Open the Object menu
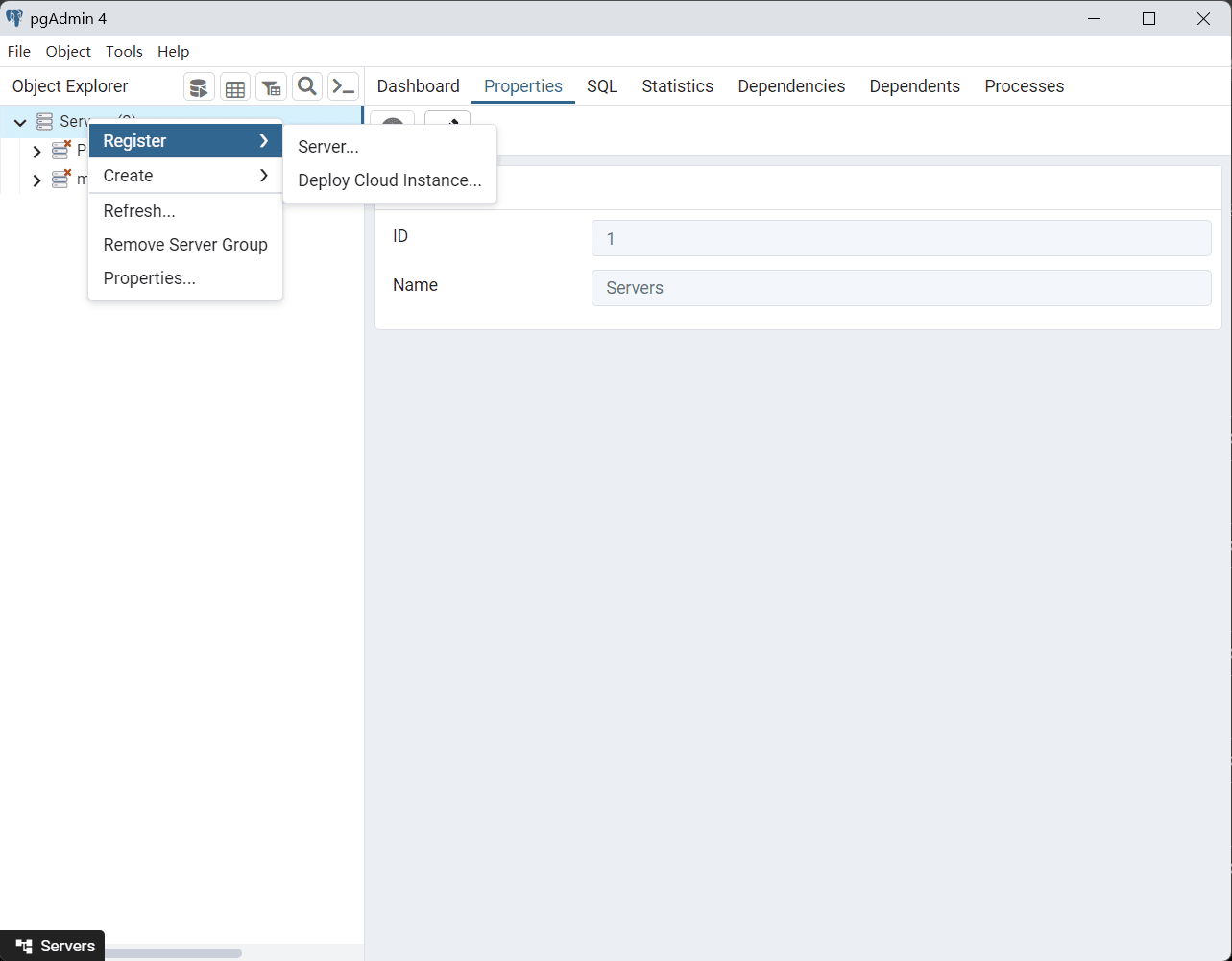Screen dimensions: 1232x961 68,52
